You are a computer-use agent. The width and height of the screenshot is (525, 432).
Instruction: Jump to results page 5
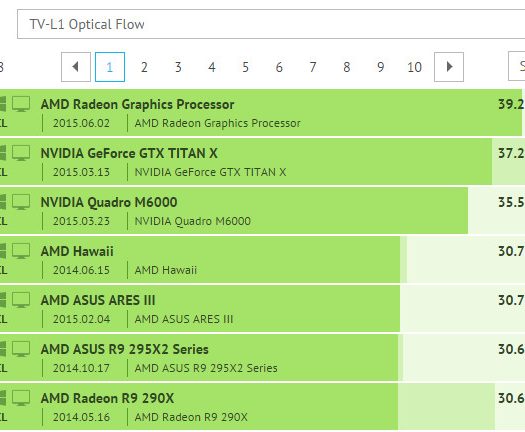point(245,67)
